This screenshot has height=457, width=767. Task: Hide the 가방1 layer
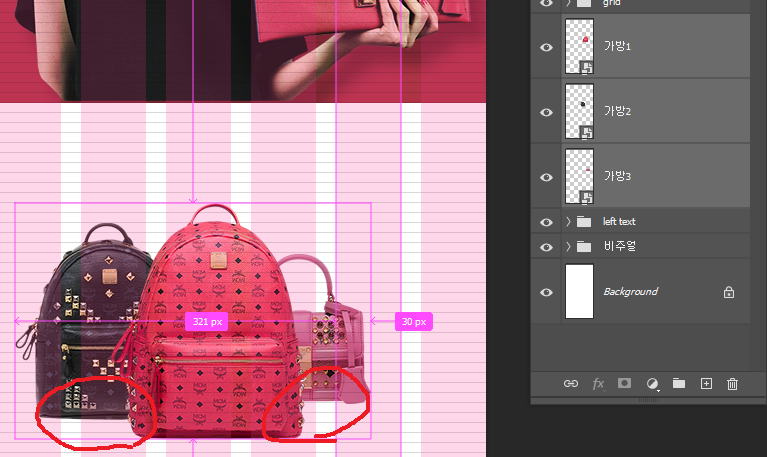pyautogui.click(x=546, y=47)
